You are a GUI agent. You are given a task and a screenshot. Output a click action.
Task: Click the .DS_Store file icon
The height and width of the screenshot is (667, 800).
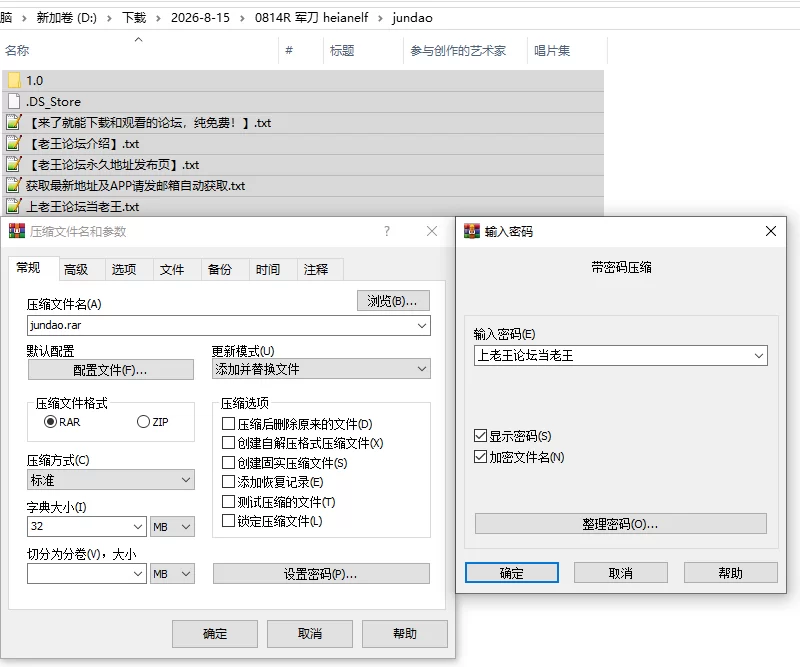click(x=14, y=102)
